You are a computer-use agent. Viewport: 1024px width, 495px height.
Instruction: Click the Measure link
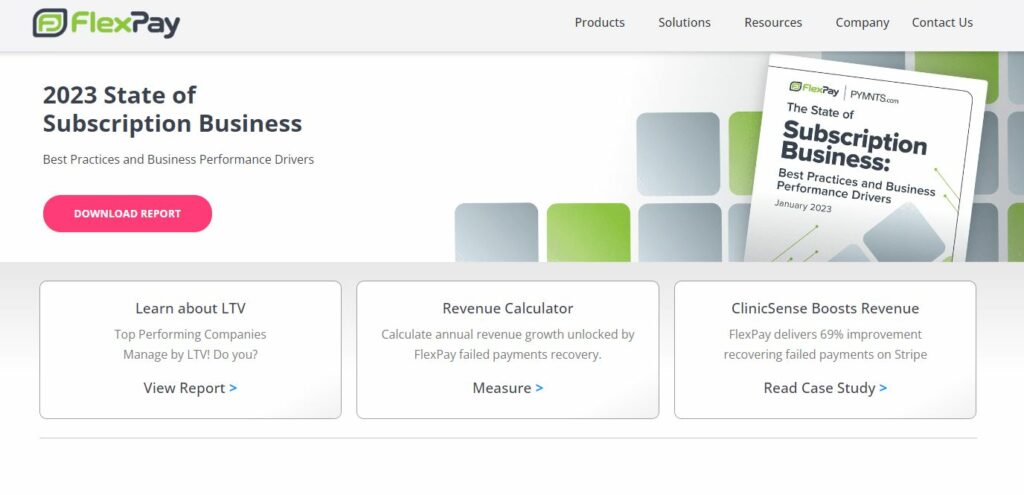(507, 388)
